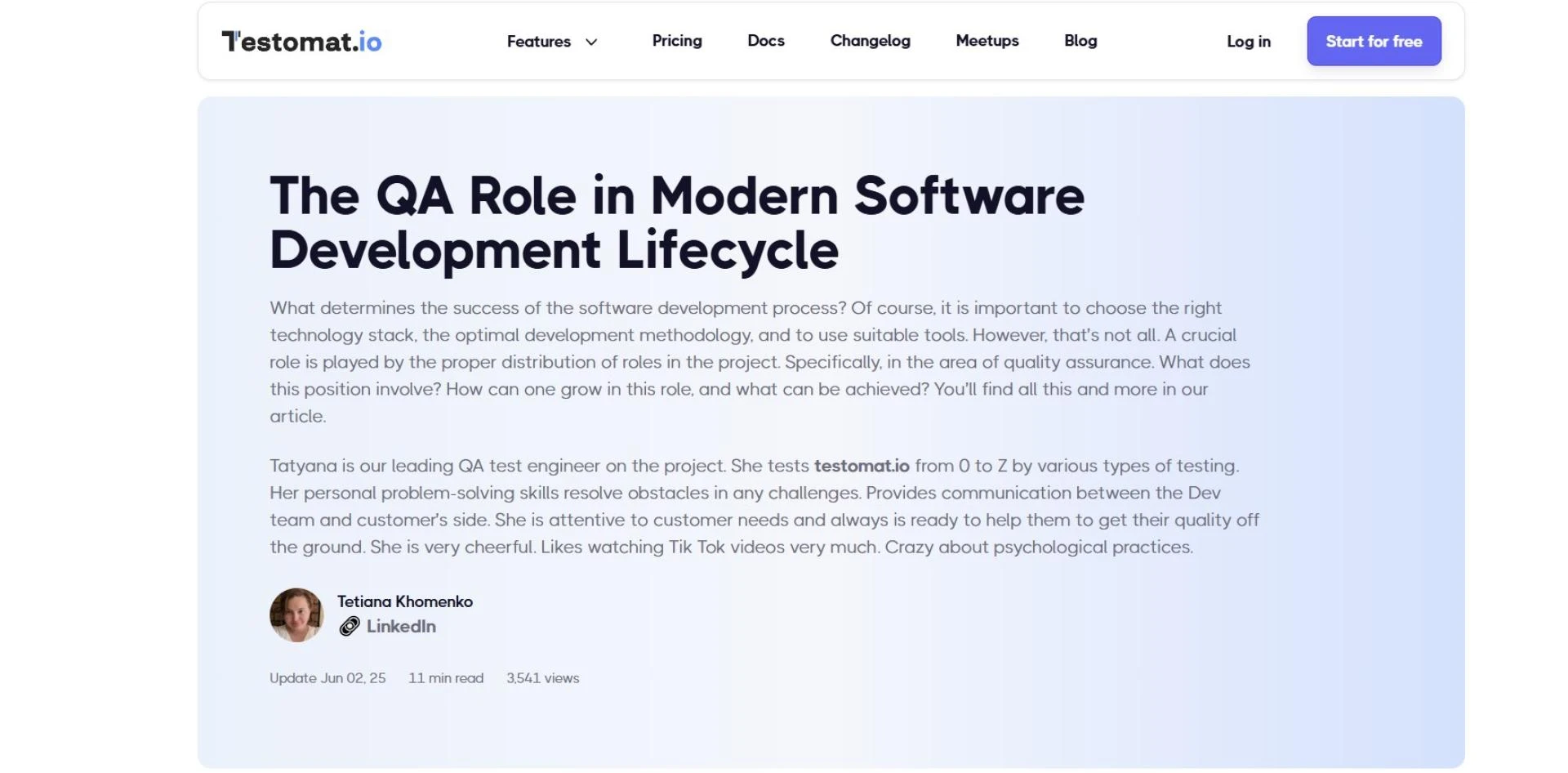Click the author's profile photo
The width and height of the screenshot is (1568, 773).
(x=296, y=614)
